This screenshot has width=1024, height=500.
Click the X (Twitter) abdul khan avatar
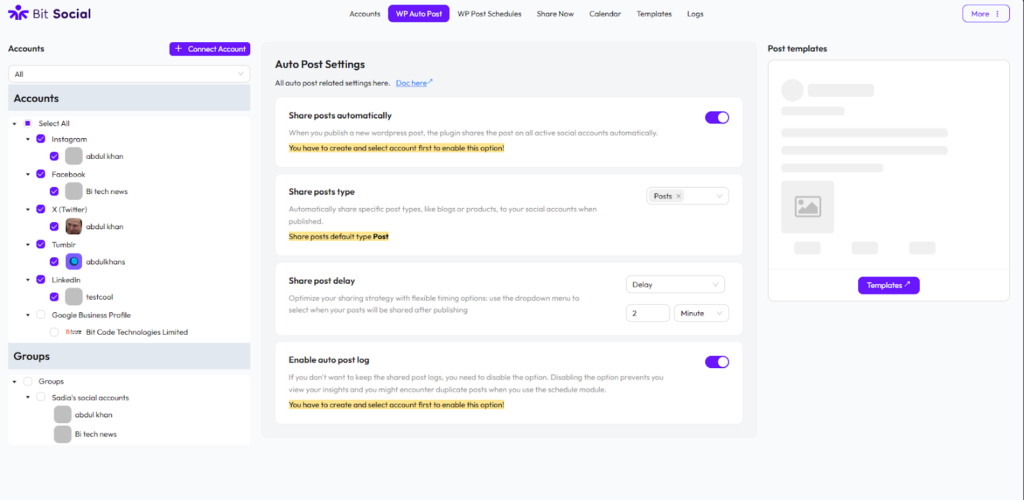(x=73, y=226)
